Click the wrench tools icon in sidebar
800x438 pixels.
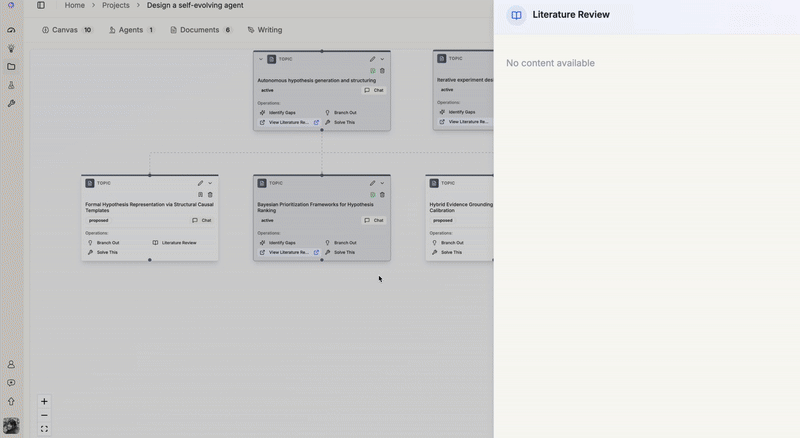point(11,103)
